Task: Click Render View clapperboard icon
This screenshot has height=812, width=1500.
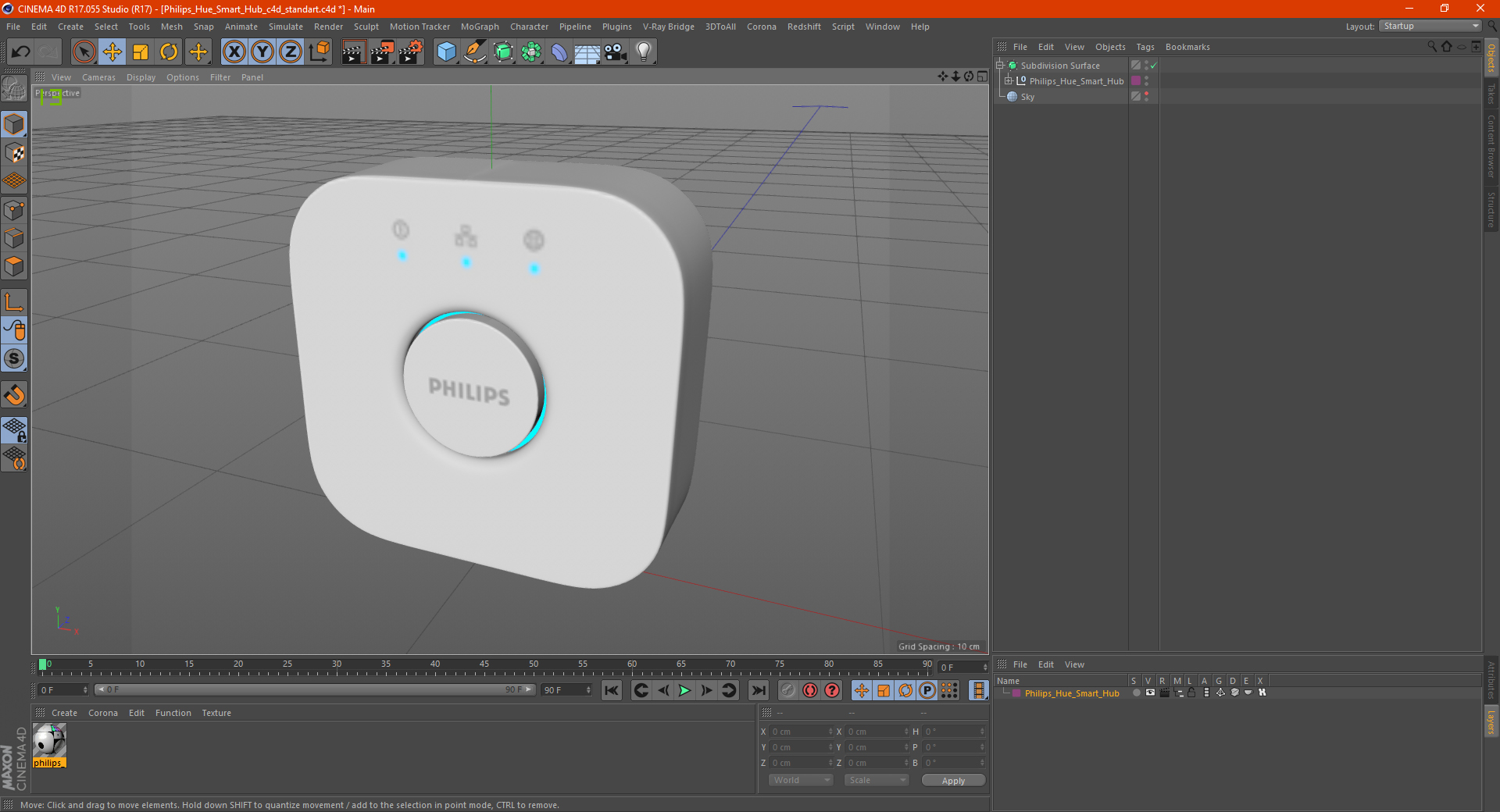Action: point(353,52)
